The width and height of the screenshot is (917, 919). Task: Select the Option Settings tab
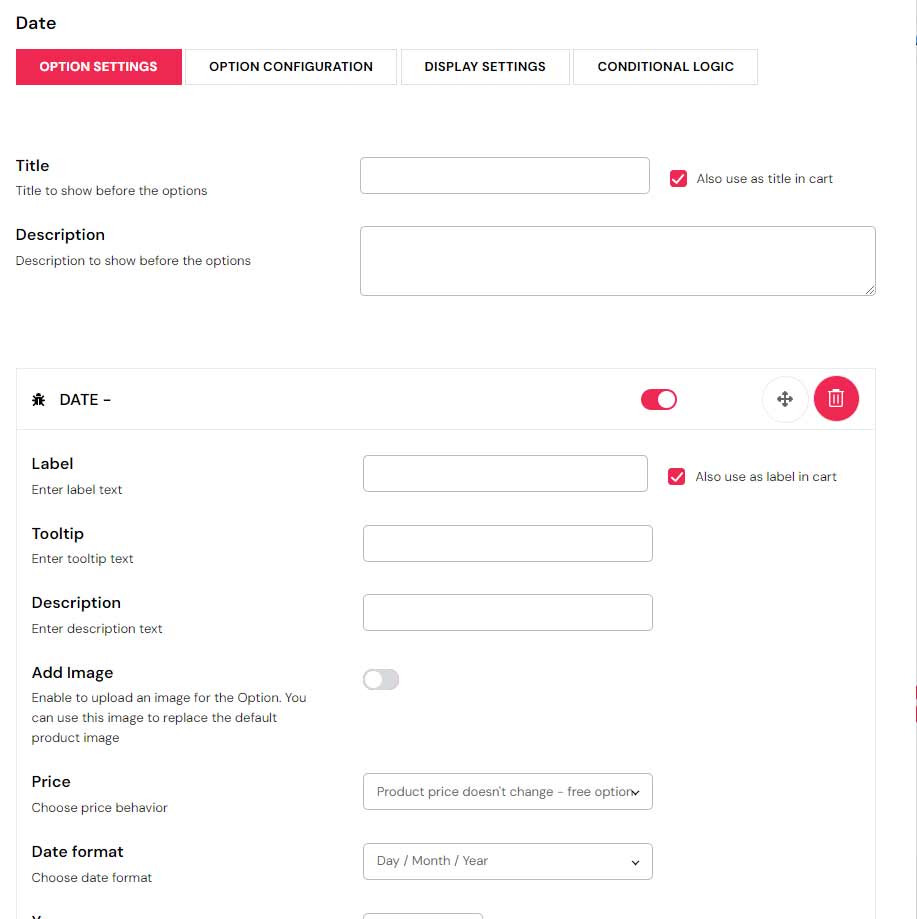98,67
